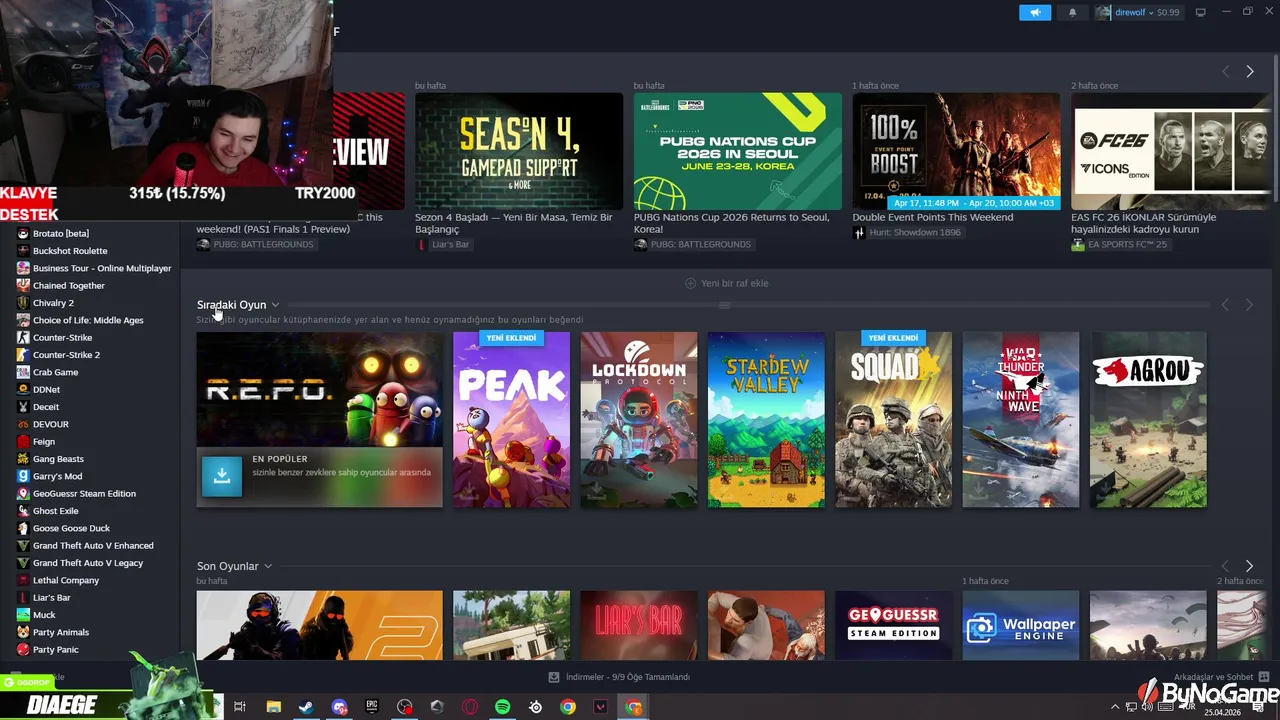Click the 'Liar's Bar' news source label
1280x720 pixels.
(x=450, y=244)
